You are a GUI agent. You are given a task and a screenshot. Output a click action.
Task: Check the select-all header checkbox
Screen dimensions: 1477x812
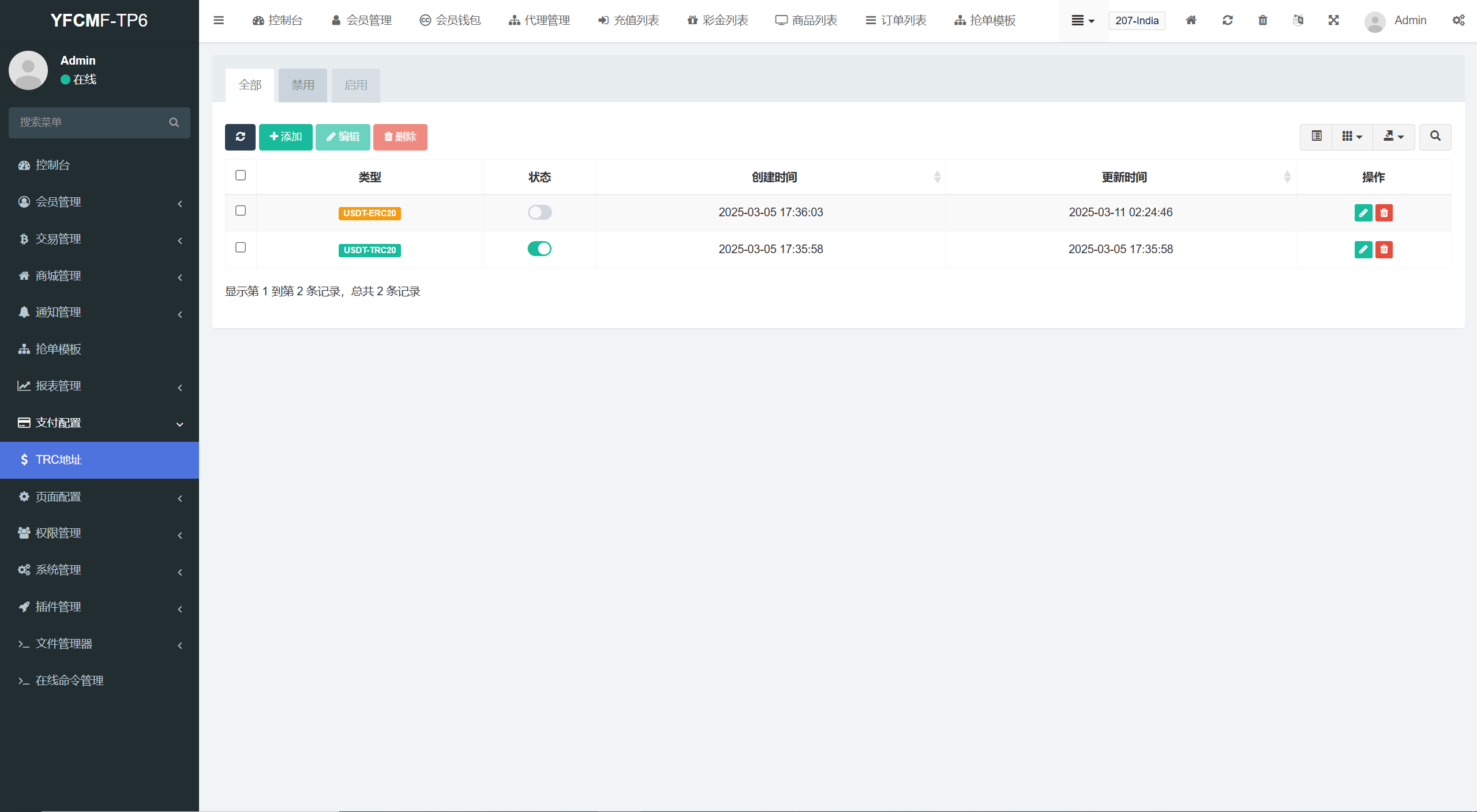coord(241,175)
